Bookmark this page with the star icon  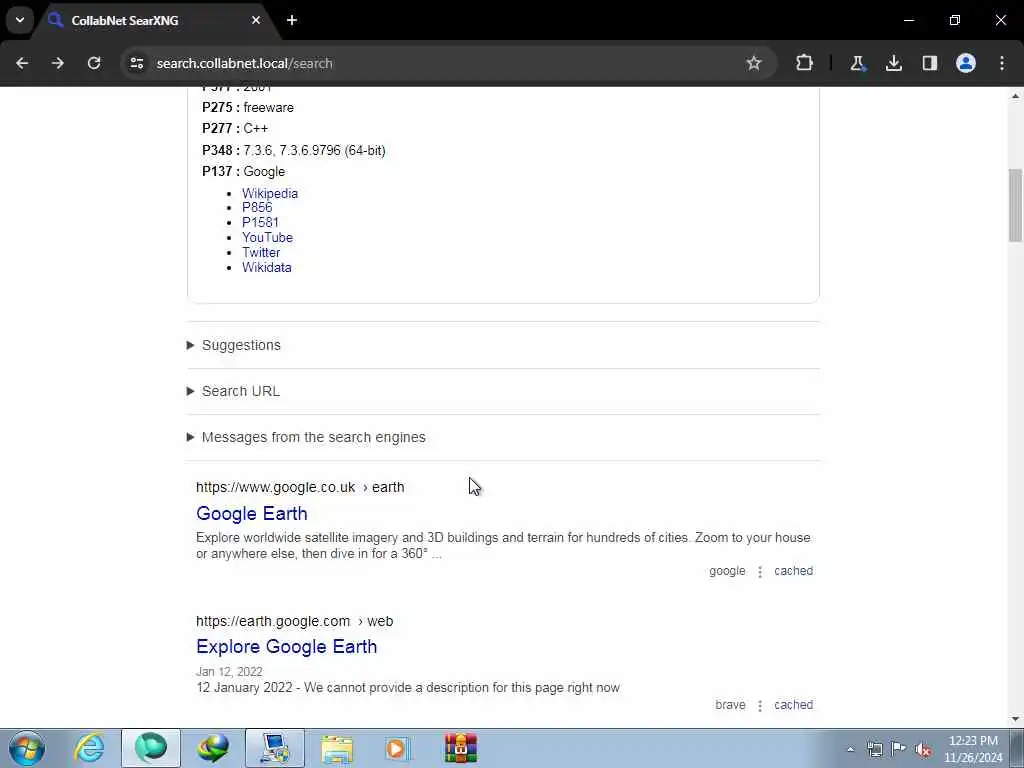[x=754, y=63]
